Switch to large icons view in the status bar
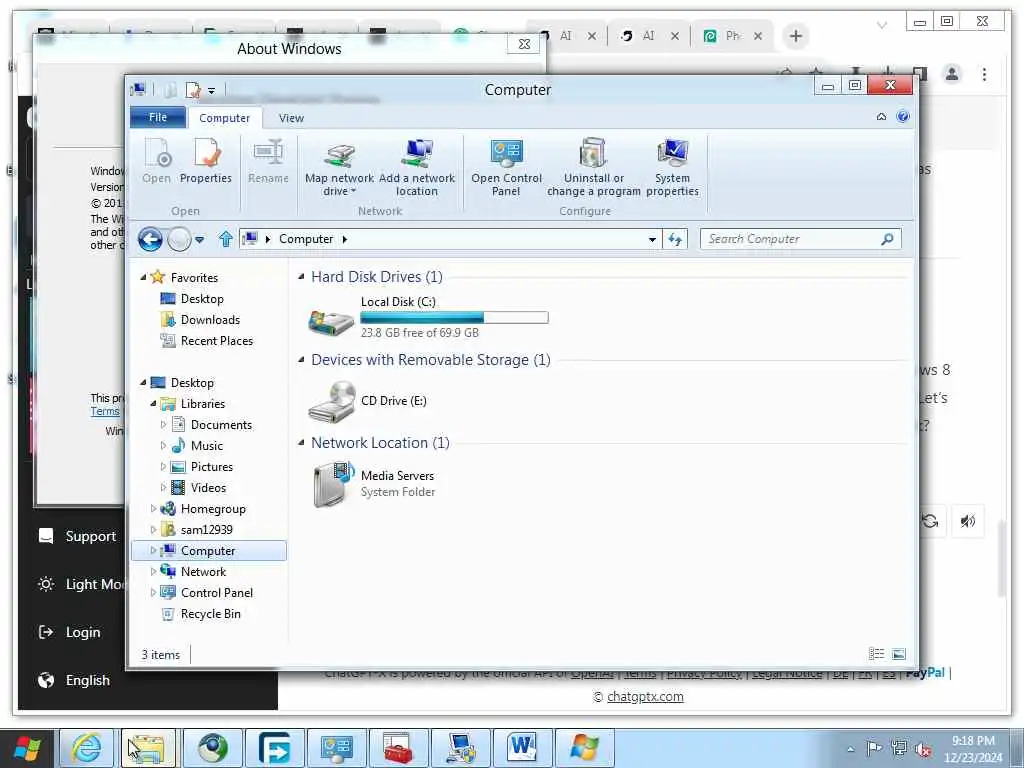1024x768 pixels. click(899, 654)
